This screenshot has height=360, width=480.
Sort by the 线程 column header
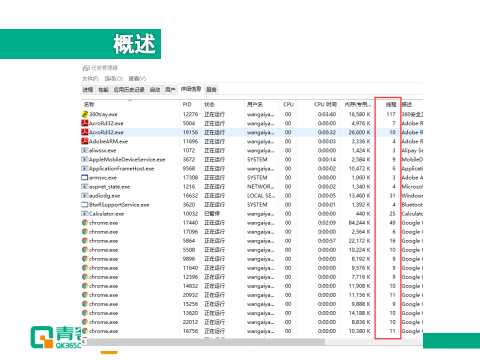tap(391, 104)
